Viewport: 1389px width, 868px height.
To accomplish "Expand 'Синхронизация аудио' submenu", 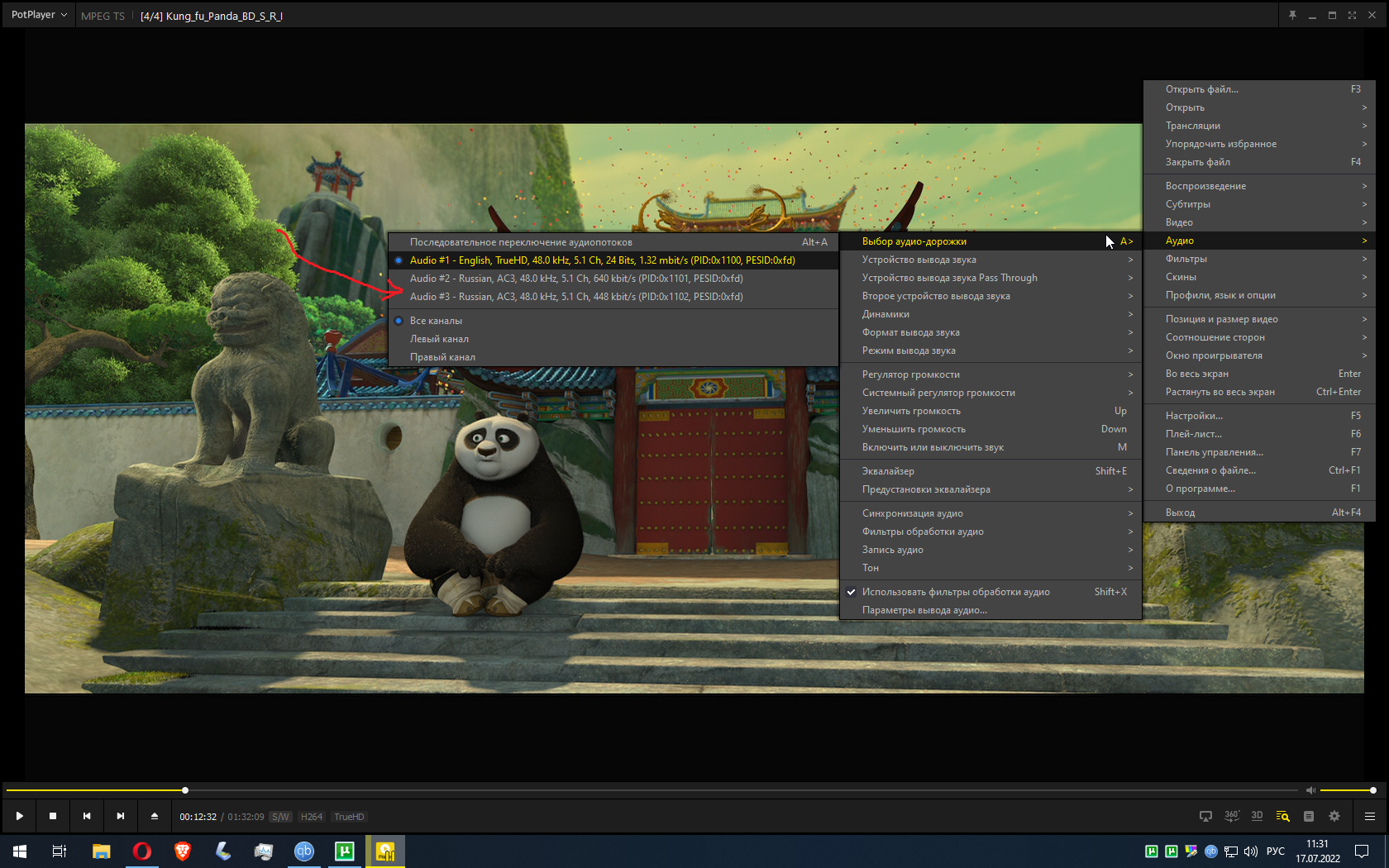I will [990, 513].
